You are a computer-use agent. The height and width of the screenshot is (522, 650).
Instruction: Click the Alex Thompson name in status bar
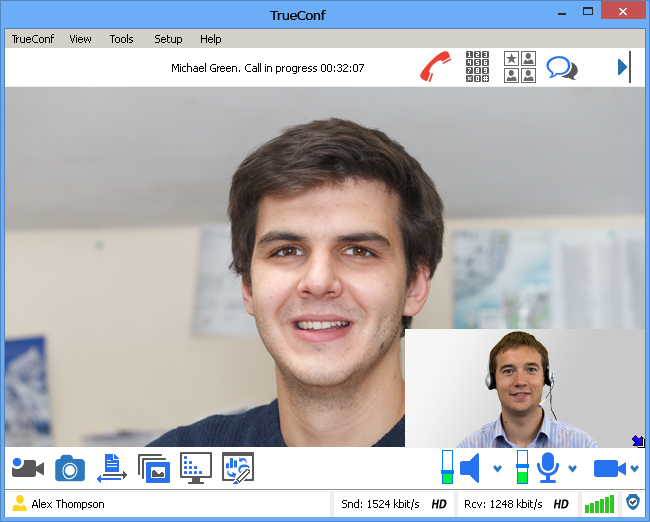pyautogui.click(x=68, y=504)
